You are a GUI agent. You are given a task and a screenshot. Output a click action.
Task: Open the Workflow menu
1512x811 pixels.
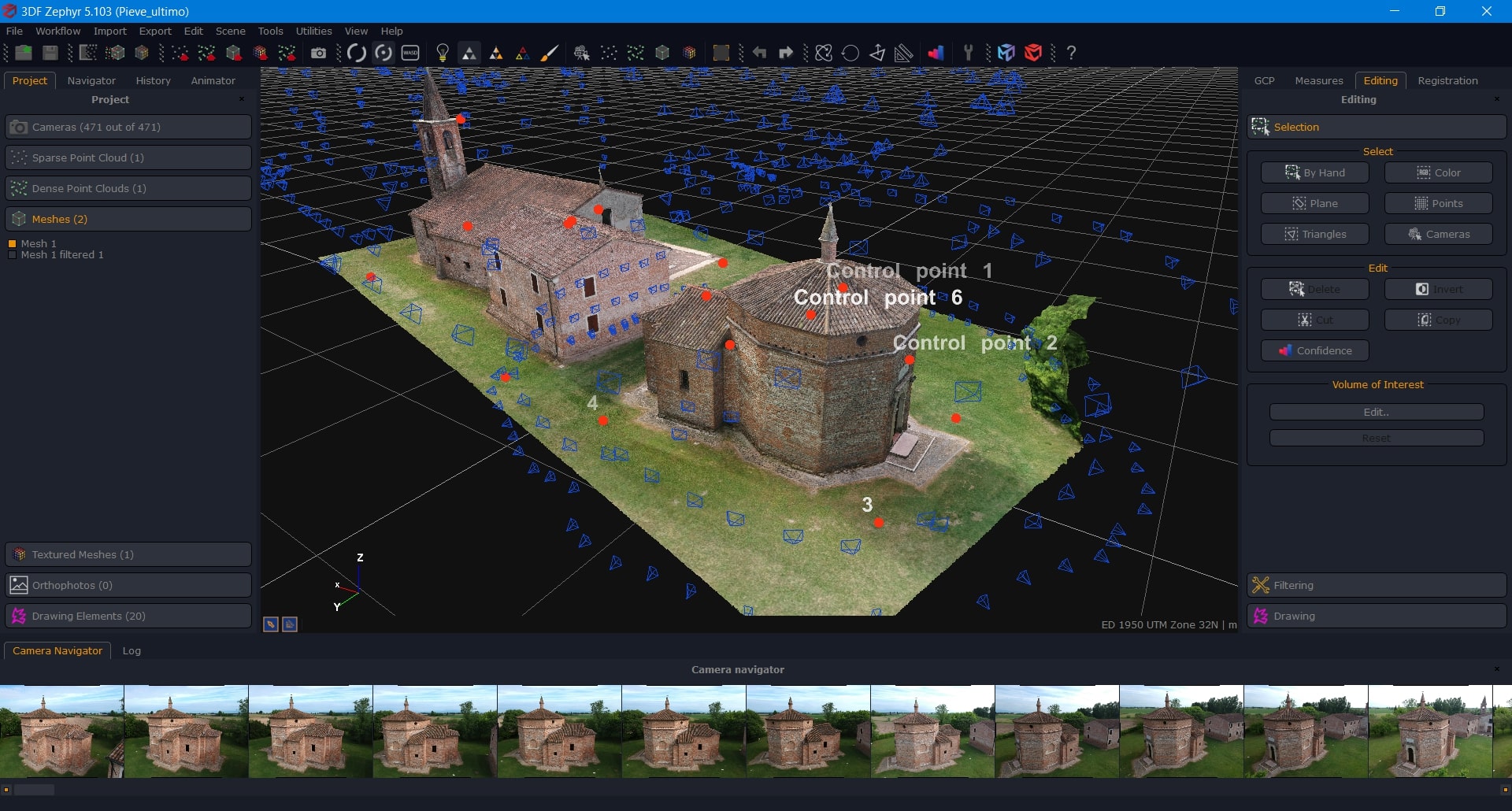pos(57,31)
